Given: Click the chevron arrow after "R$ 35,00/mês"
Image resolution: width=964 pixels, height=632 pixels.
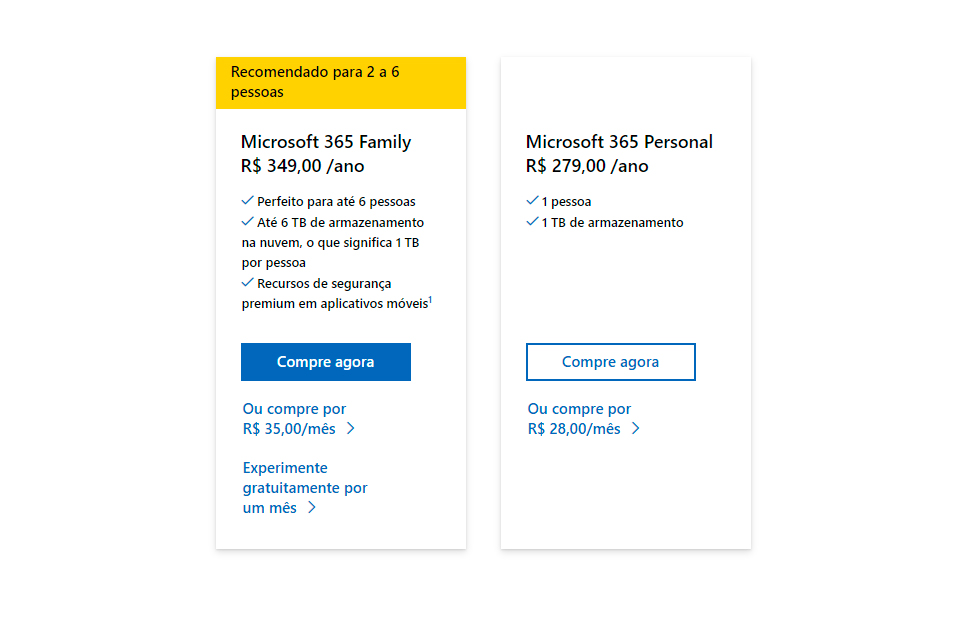Looking at the screenshot, I should point(351,429).
